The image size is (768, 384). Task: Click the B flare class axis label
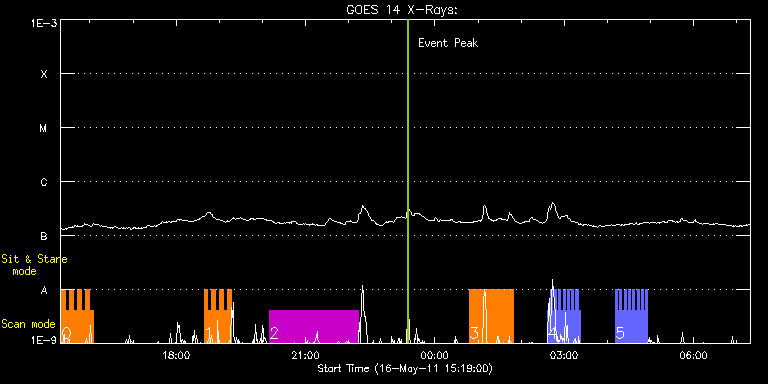(x=44, y=236)
